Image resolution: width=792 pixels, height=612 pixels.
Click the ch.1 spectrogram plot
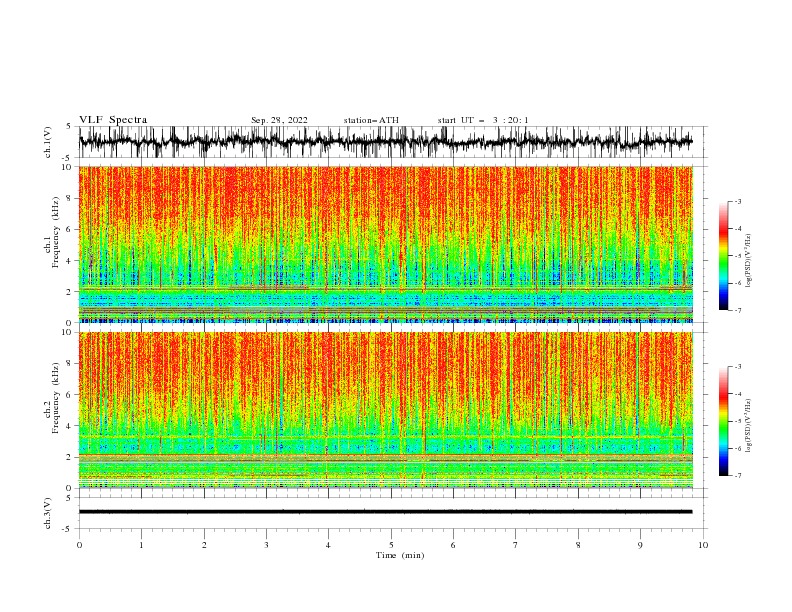pos(386,244)
